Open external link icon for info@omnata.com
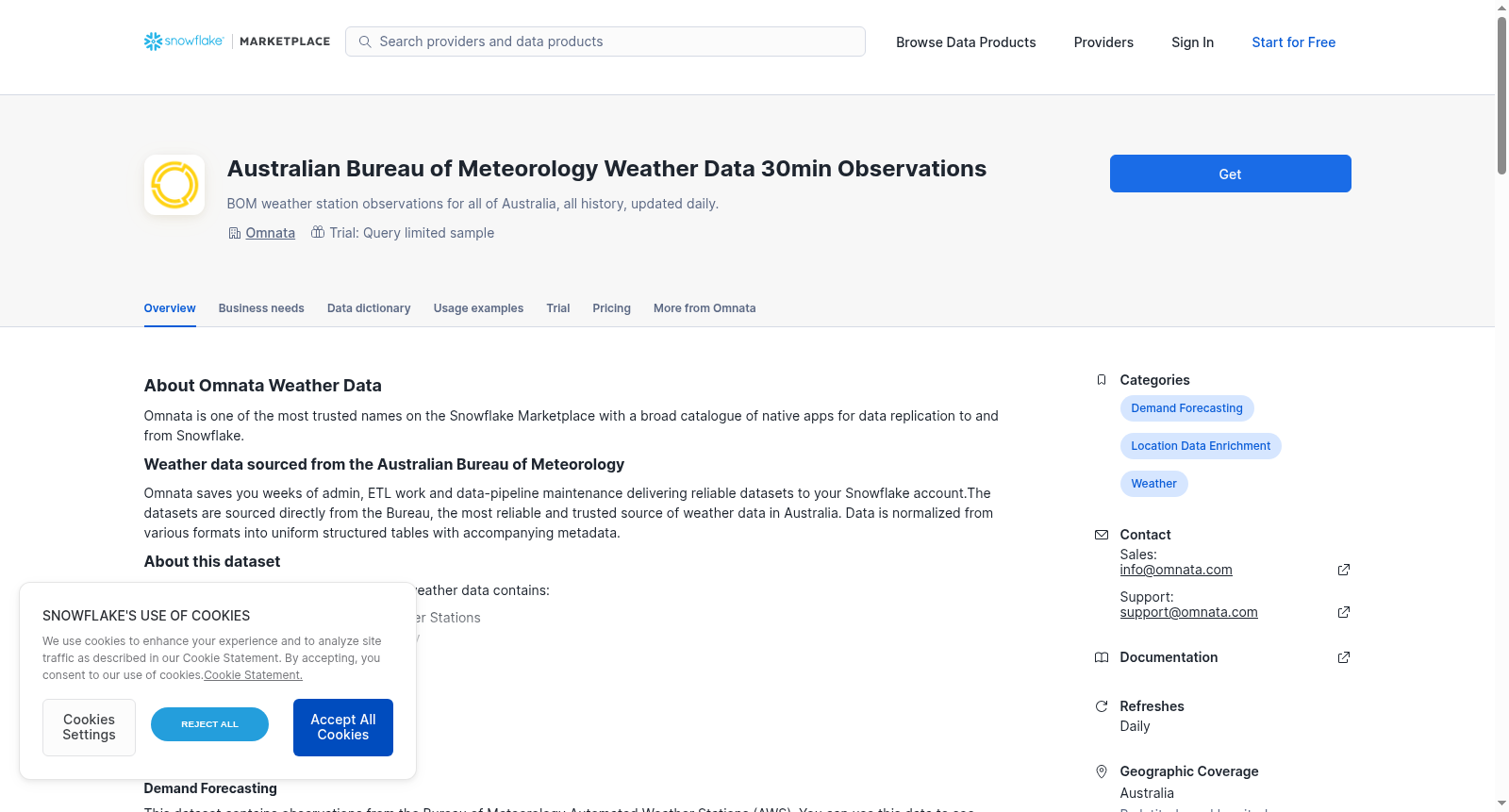Viewport: 1509px width, 812px height. pyautogui.click(x=1344, y=570)
